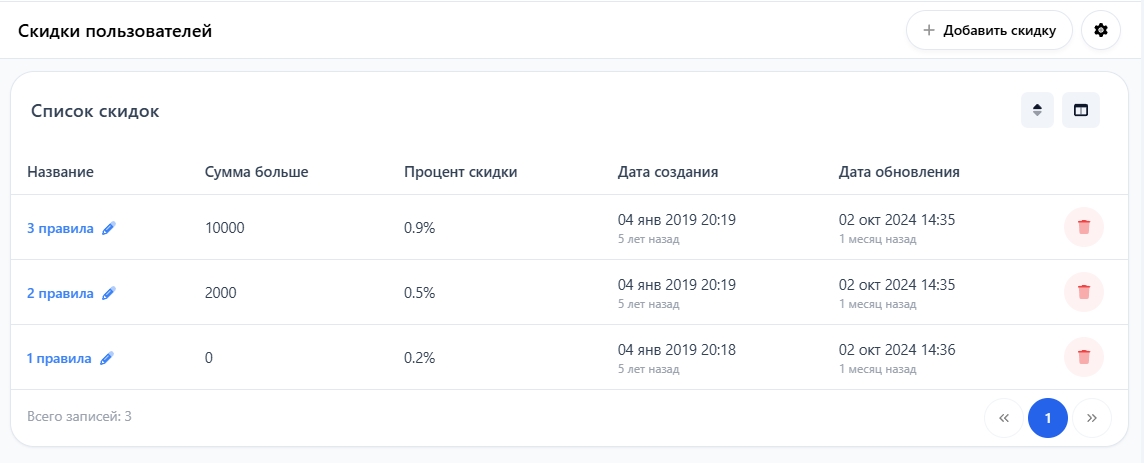This screenshot has height=463, width=1144.
Task: Delete the "1 правила" discount
Action: tap(1084, 357)
